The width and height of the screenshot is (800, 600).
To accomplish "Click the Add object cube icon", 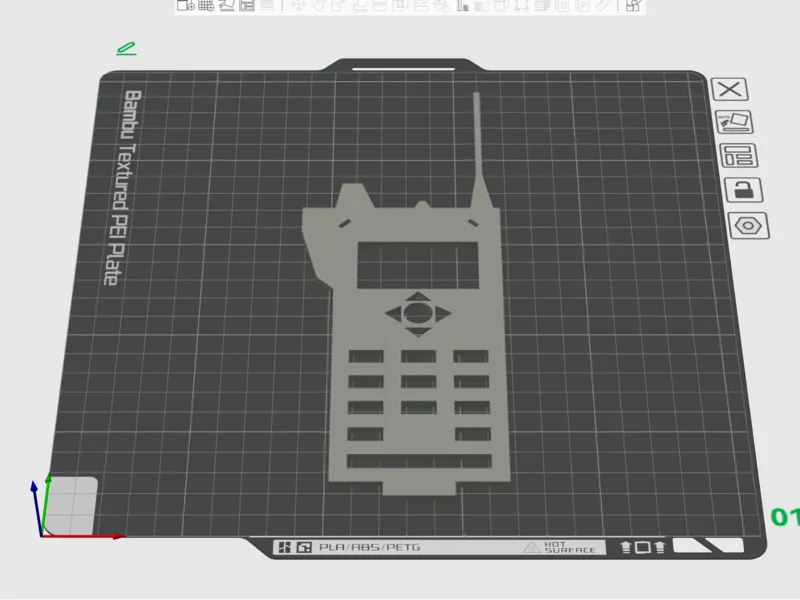I will 186,6.
